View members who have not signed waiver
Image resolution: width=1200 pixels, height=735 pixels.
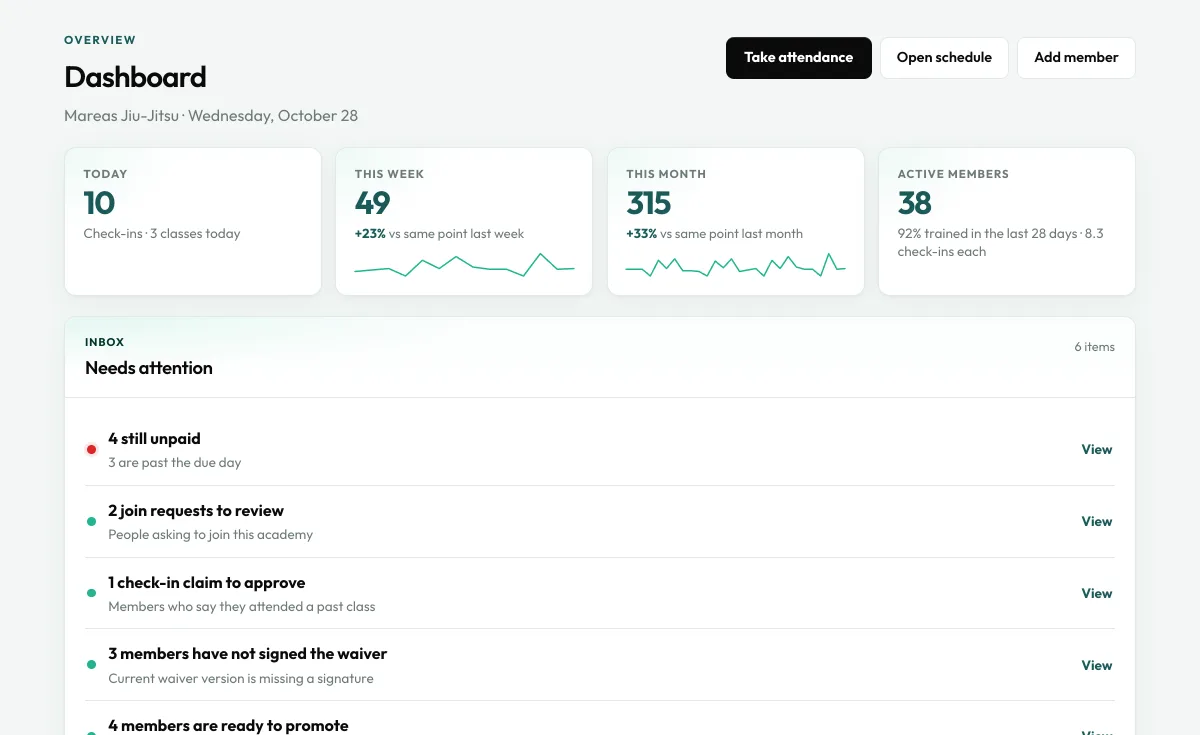1097,666
